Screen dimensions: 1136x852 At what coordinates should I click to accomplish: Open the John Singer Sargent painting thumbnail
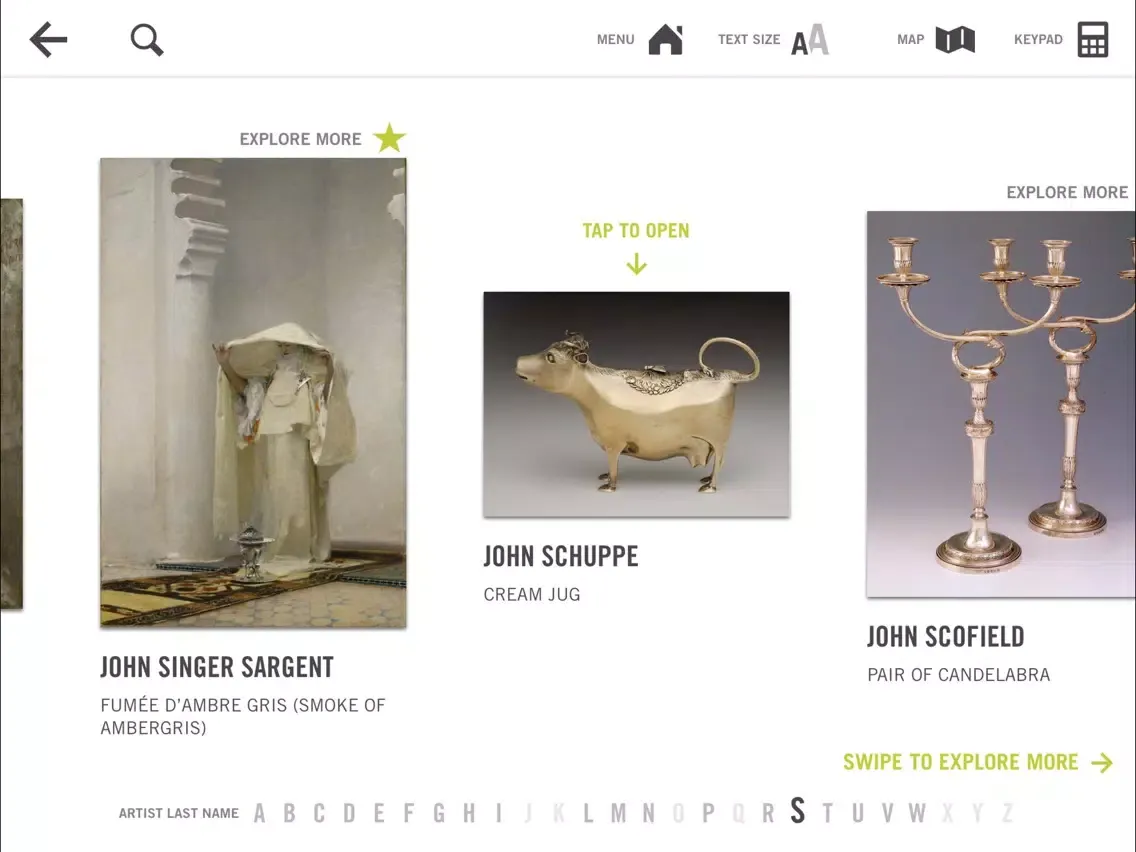253,393
